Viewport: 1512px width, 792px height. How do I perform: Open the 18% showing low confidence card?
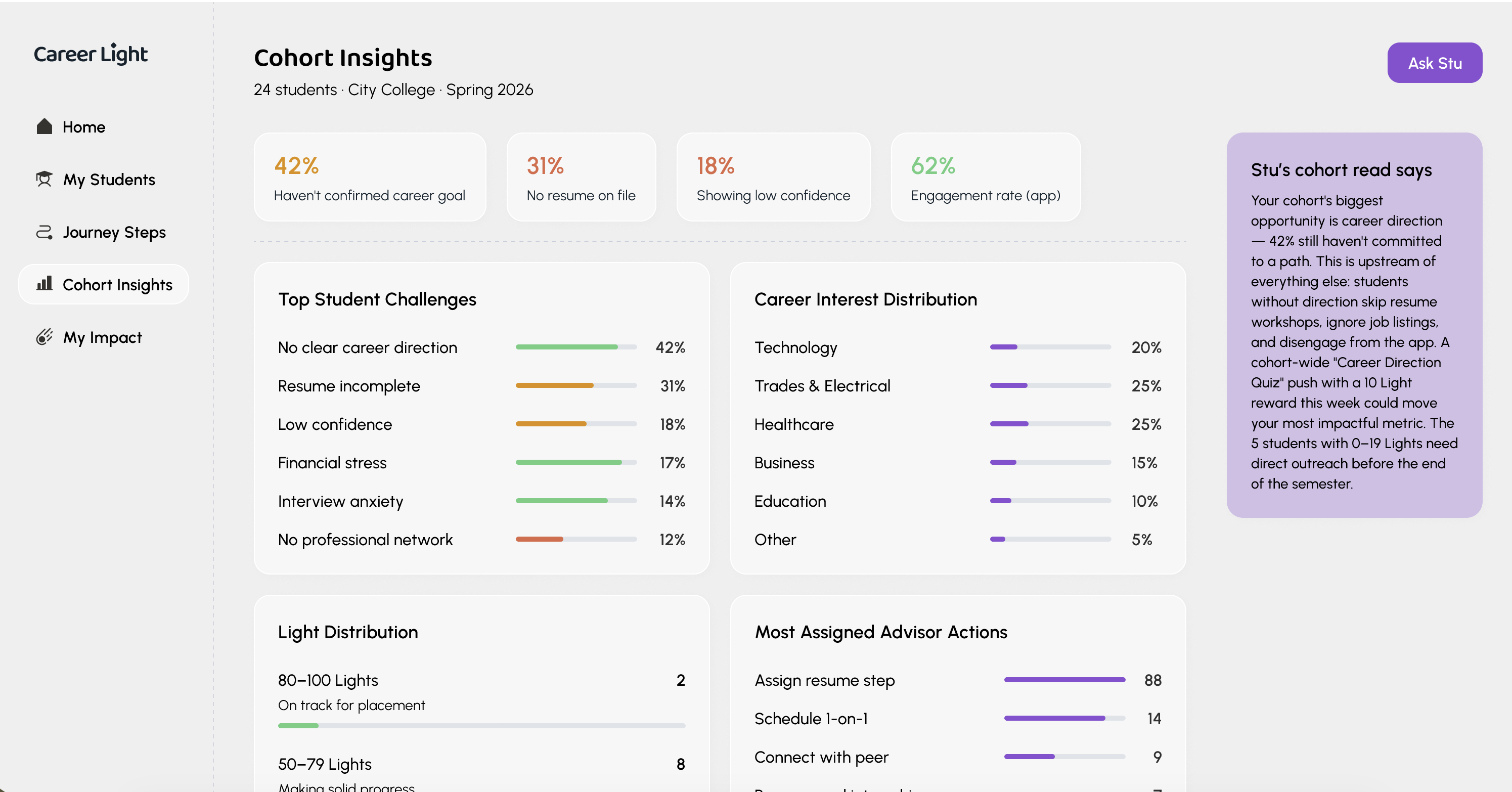pos(774,178)
